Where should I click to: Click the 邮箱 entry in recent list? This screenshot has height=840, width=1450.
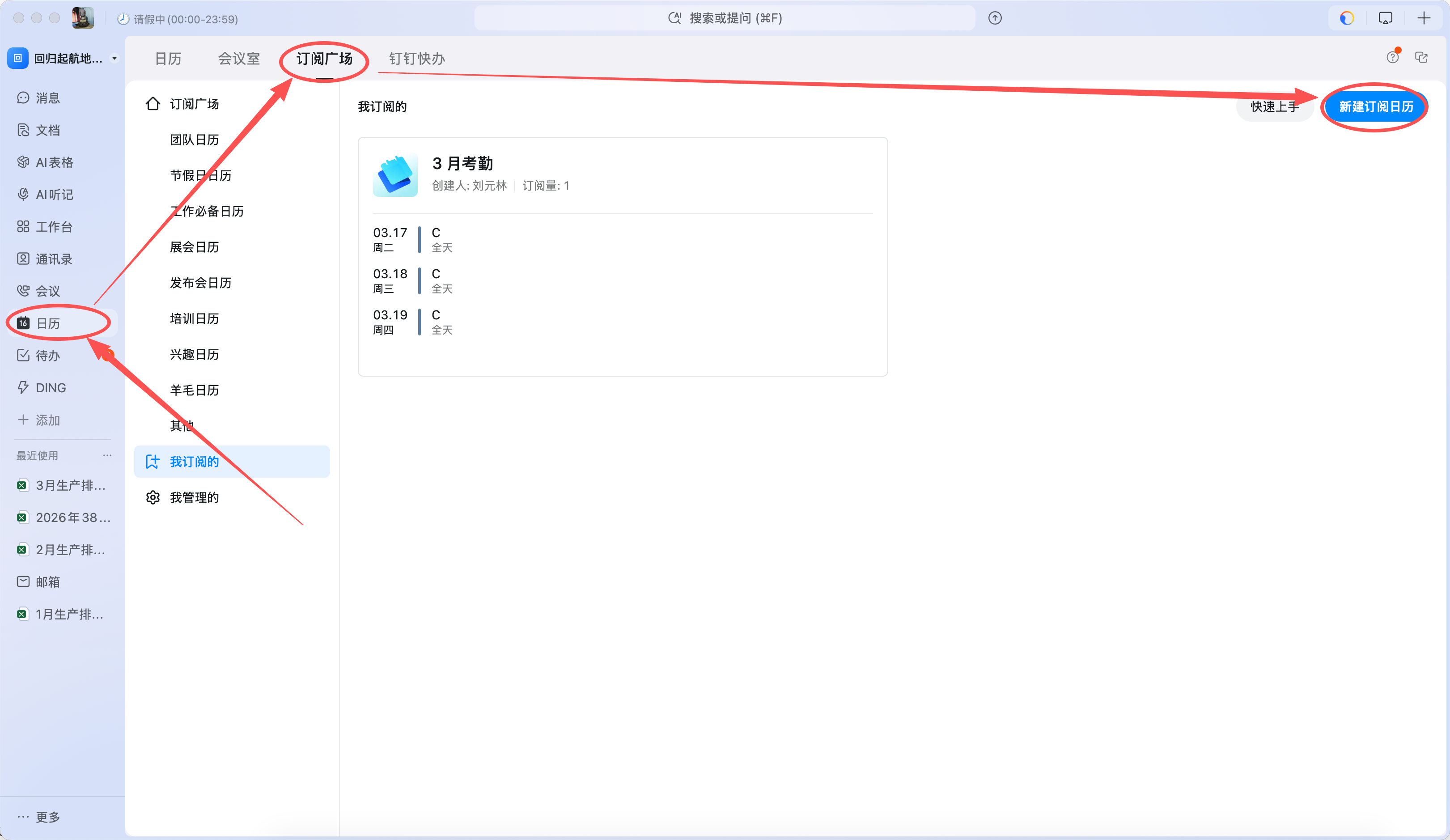pos(48,581)
